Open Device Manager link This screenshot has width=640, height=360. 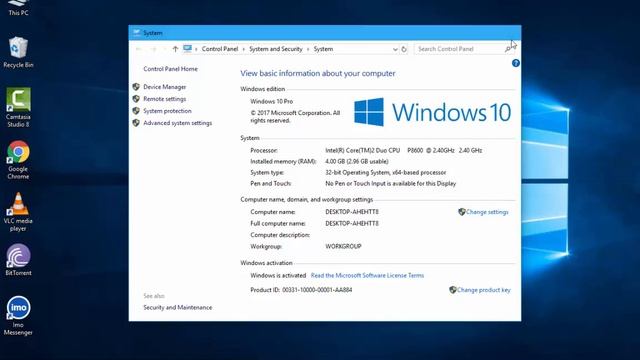point(164,87)
